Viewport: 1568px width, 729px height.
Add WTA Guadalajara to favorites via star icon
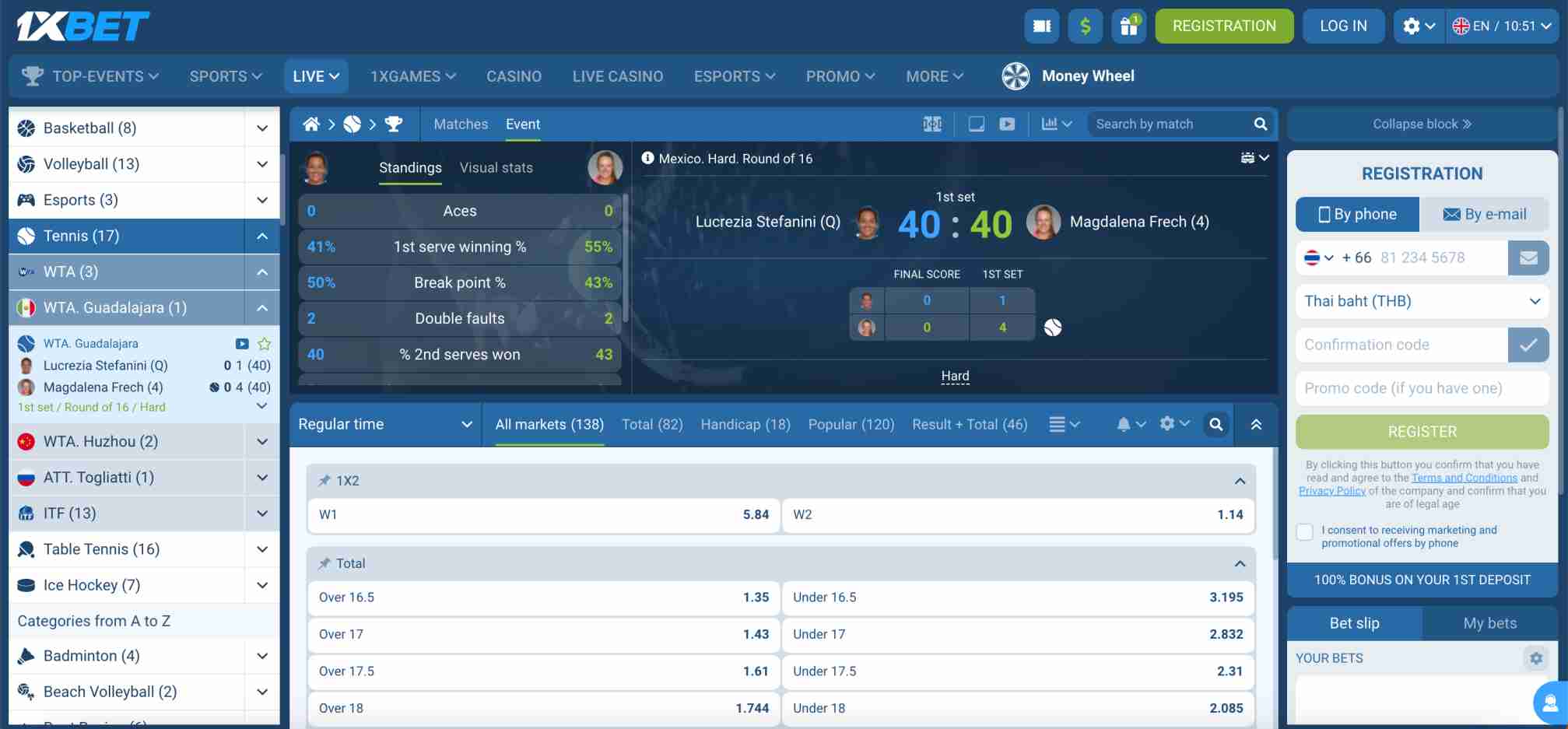click(x=265, y=343)
